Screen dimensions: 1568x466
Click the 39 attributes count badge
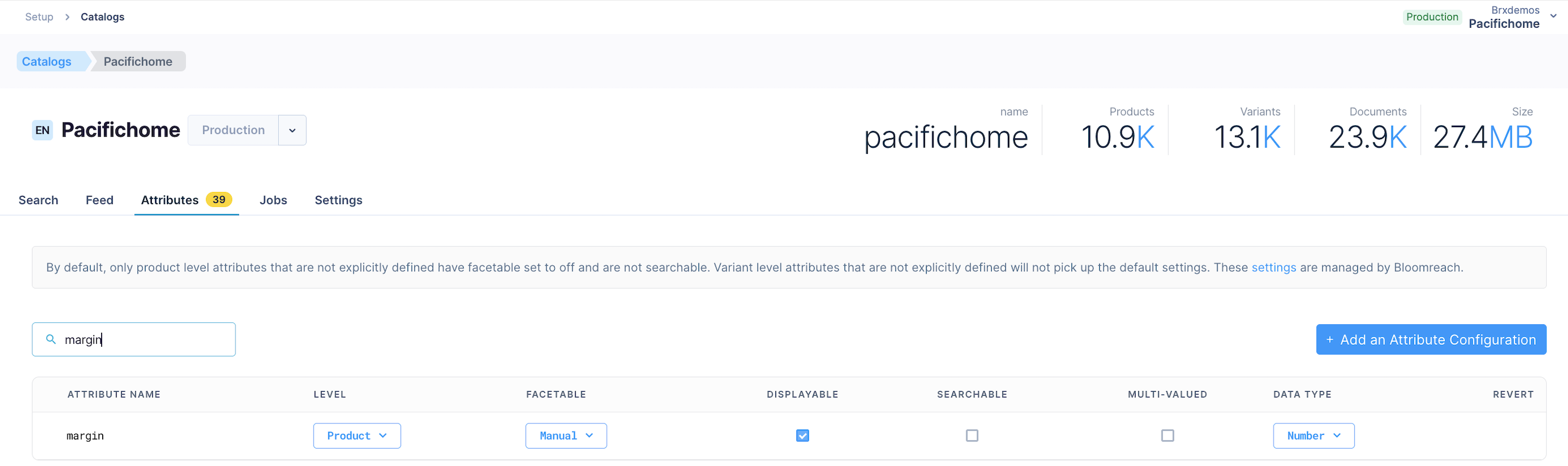(x=219, y=200)
